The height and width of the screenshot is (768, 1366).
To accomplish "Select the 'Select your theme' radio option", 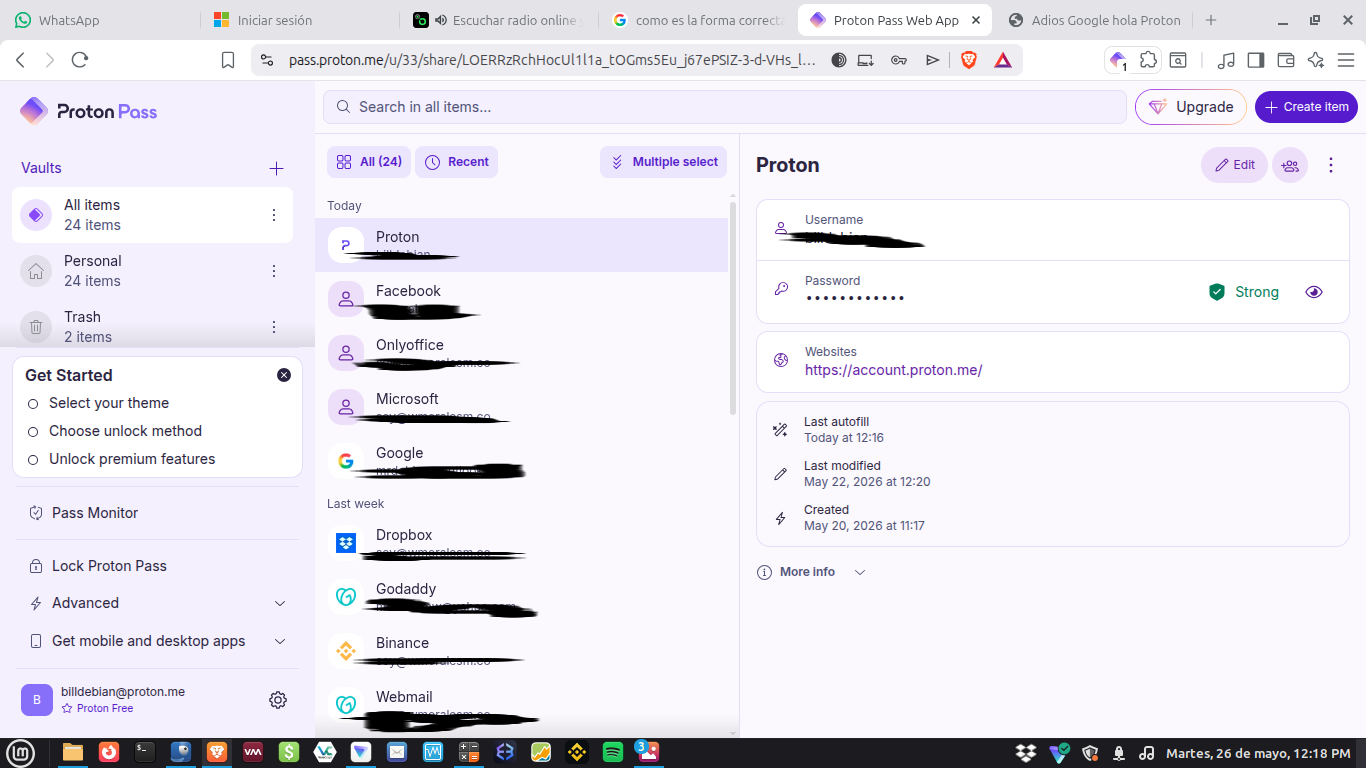I will click(x=33, y=404).
